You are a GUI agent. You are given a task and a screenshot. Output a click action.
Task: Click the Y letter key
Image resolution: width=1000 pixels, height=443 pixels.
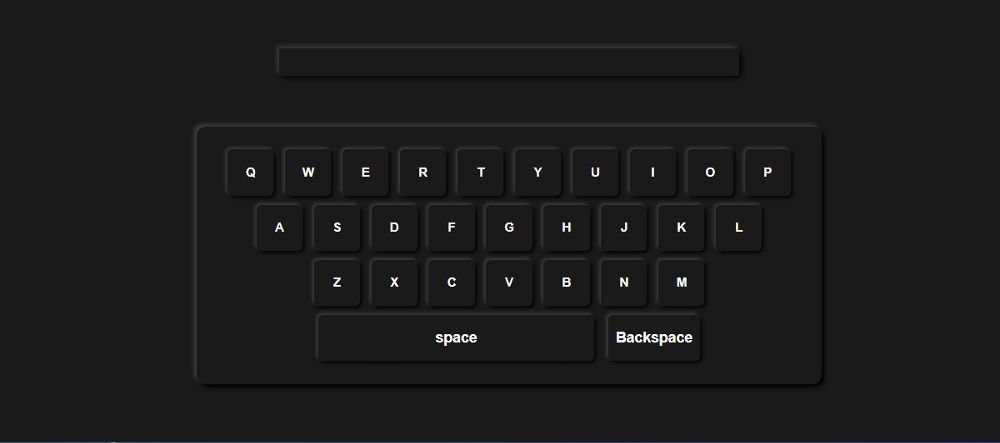coord(538,172)
